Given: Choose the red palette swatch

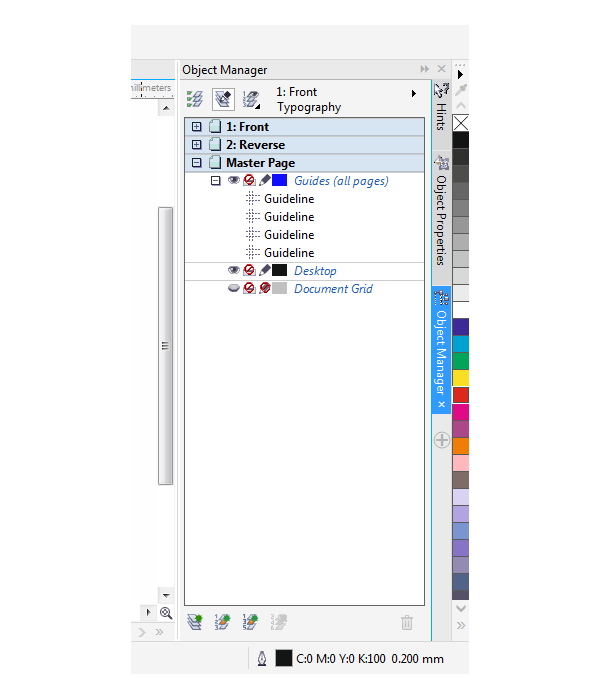Looking at the screenshot, I should coord(461,395).
